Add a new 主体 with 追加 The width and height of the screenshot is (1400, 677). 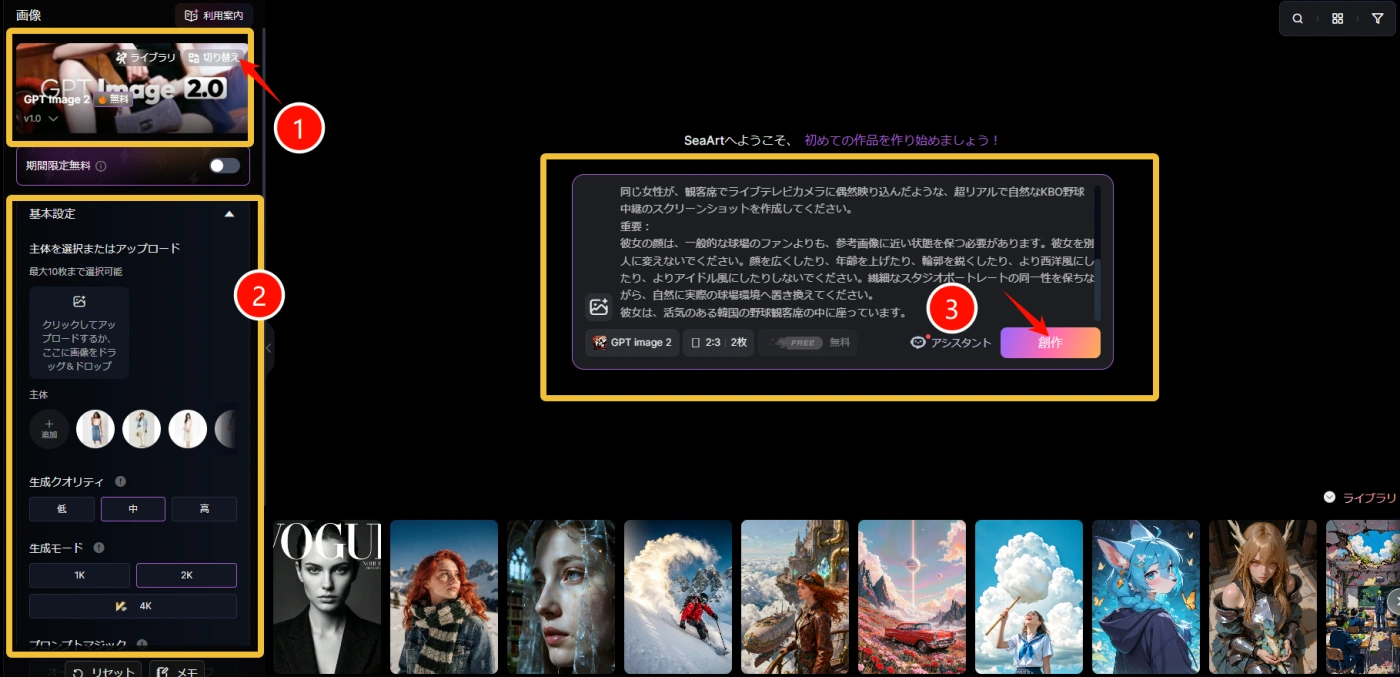pos(49,428)
